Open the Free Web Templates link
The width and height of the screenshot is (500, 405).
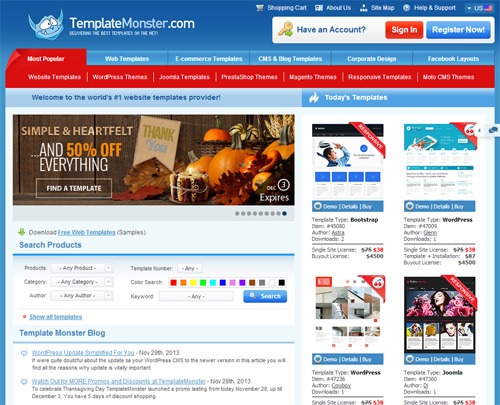click(87, 232)
